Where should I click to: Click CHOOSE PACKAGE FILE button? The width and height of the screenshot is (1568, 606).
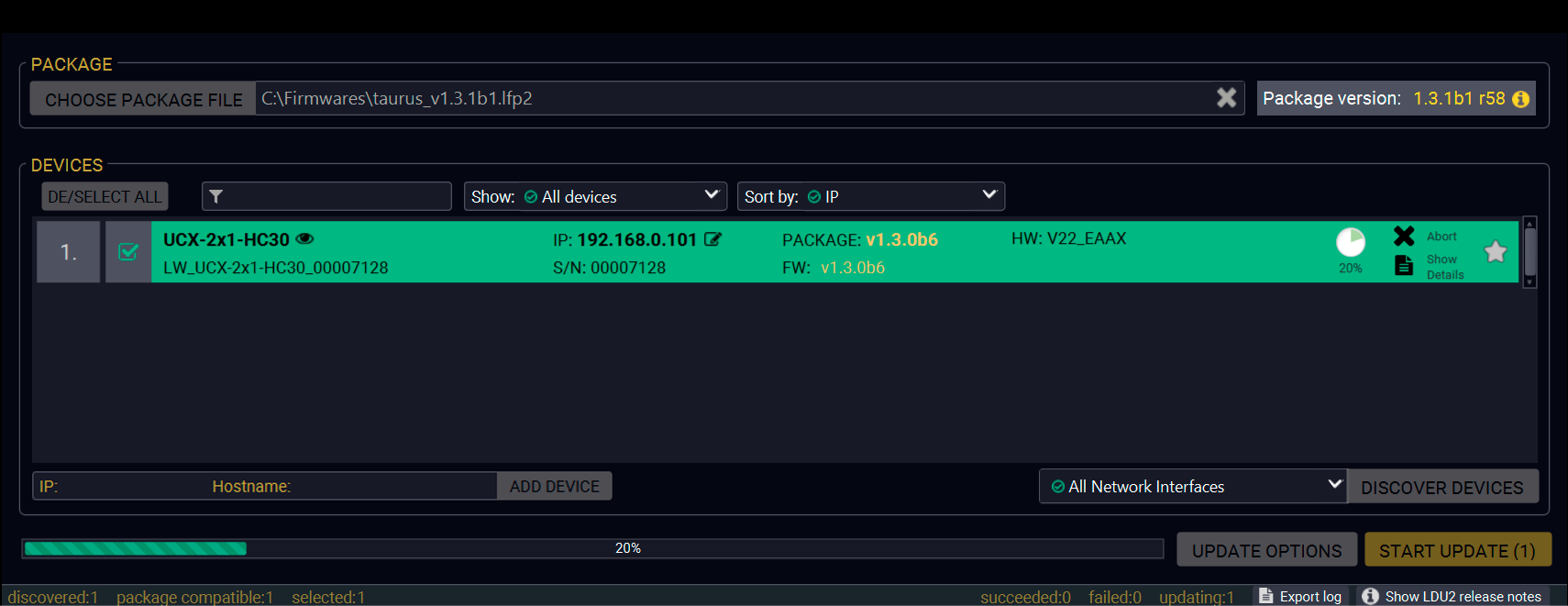click(143, 99)
